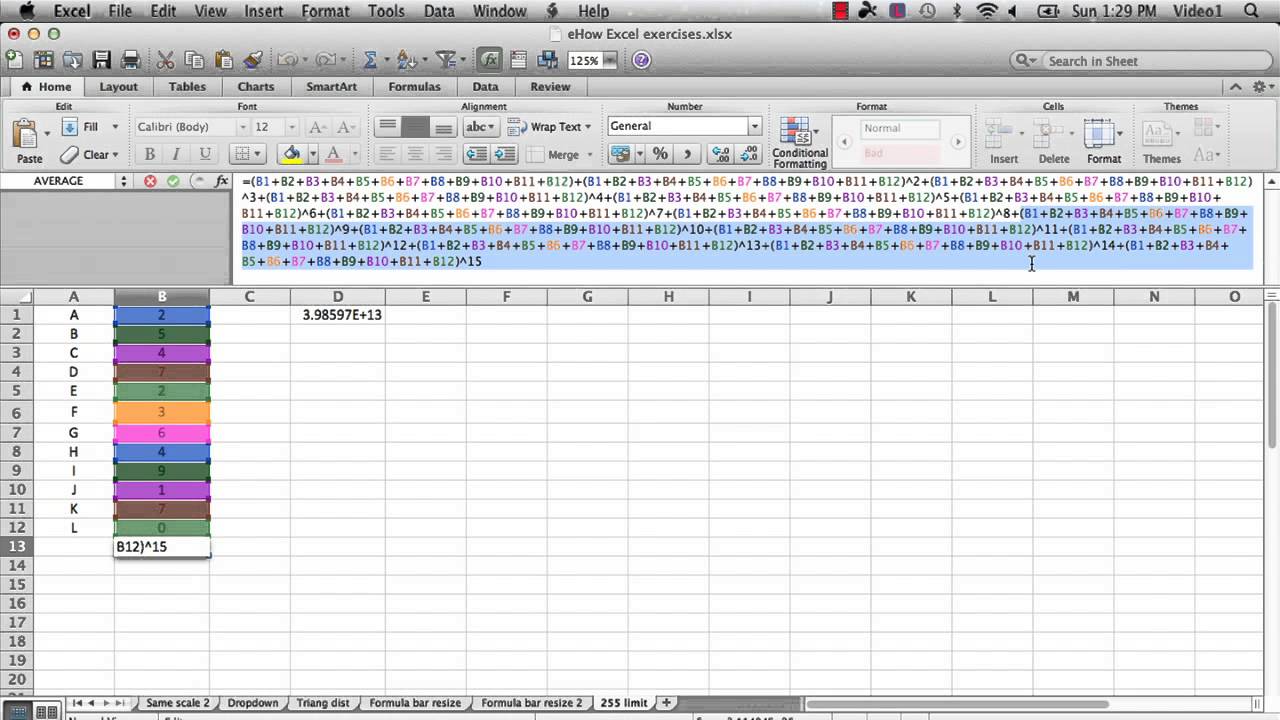Click the Decrease Decimal button
Screen dimensions: 1280x720
(749, 154)
